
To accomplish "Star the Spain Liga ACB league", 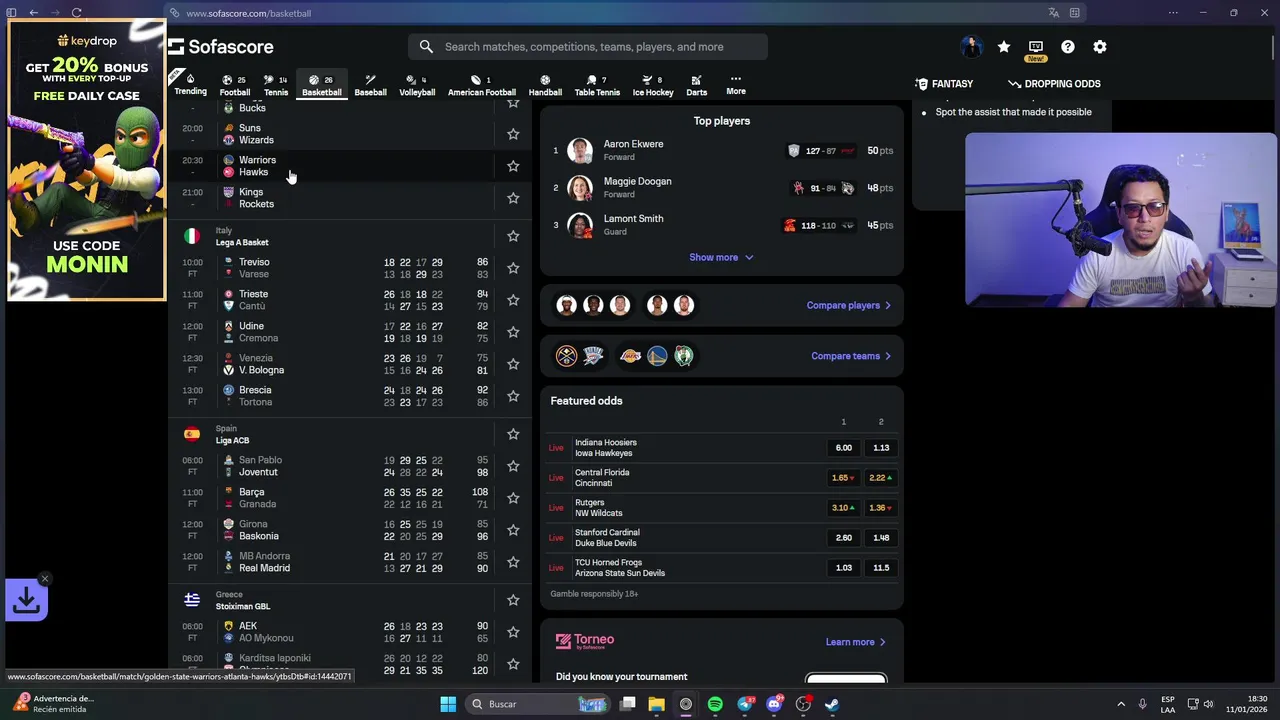I will (x=513, y=434).
